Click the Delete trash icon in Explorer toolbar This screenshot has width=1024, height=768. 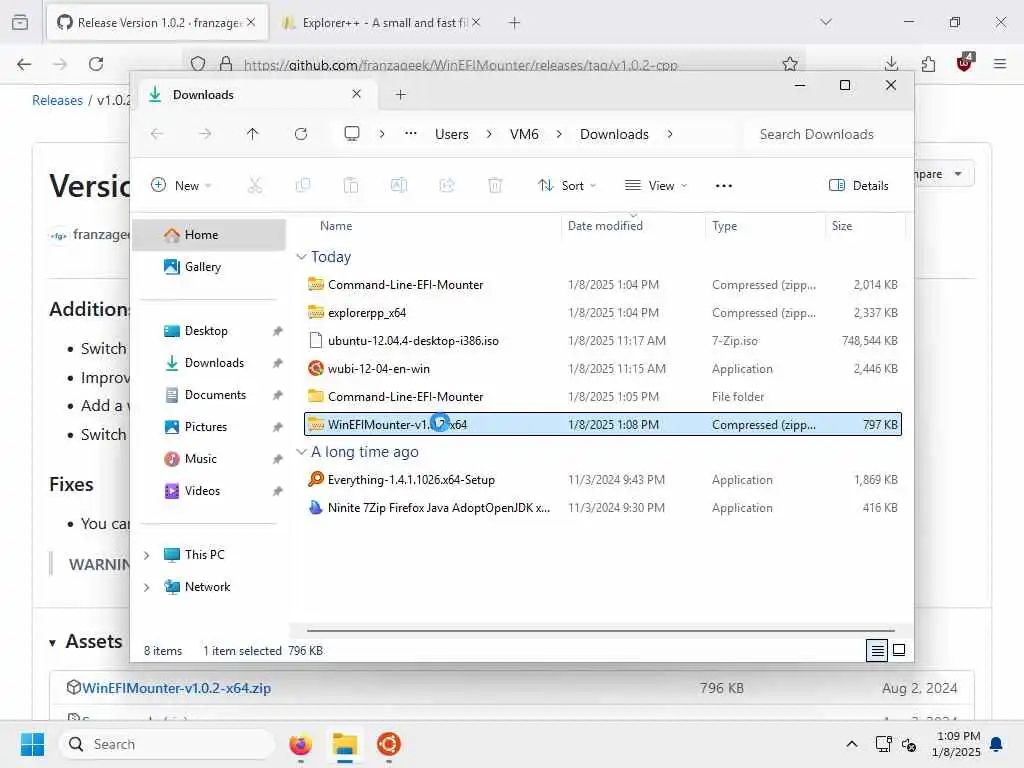pyautogui.click(x=495, y=185)
